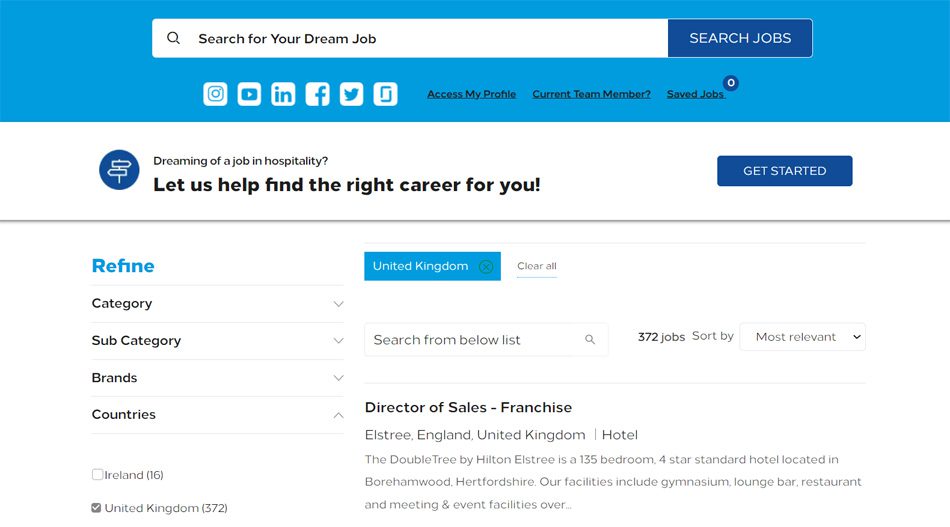
Task: Remove the United Kingdom filter tag
Action: point(486,267)
